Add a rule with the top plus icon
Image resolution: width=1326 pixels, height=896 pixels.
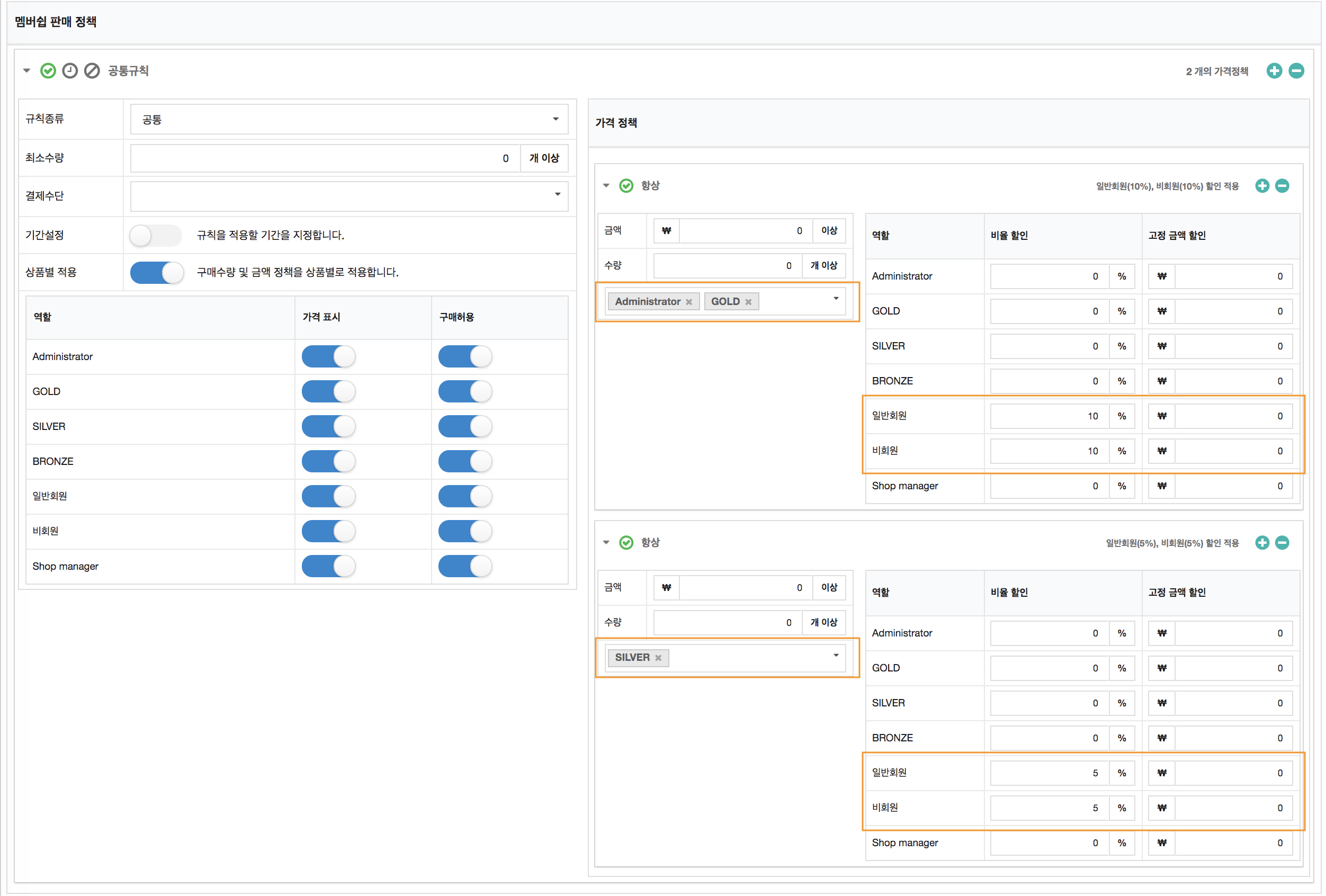[x=1274, y=71]
